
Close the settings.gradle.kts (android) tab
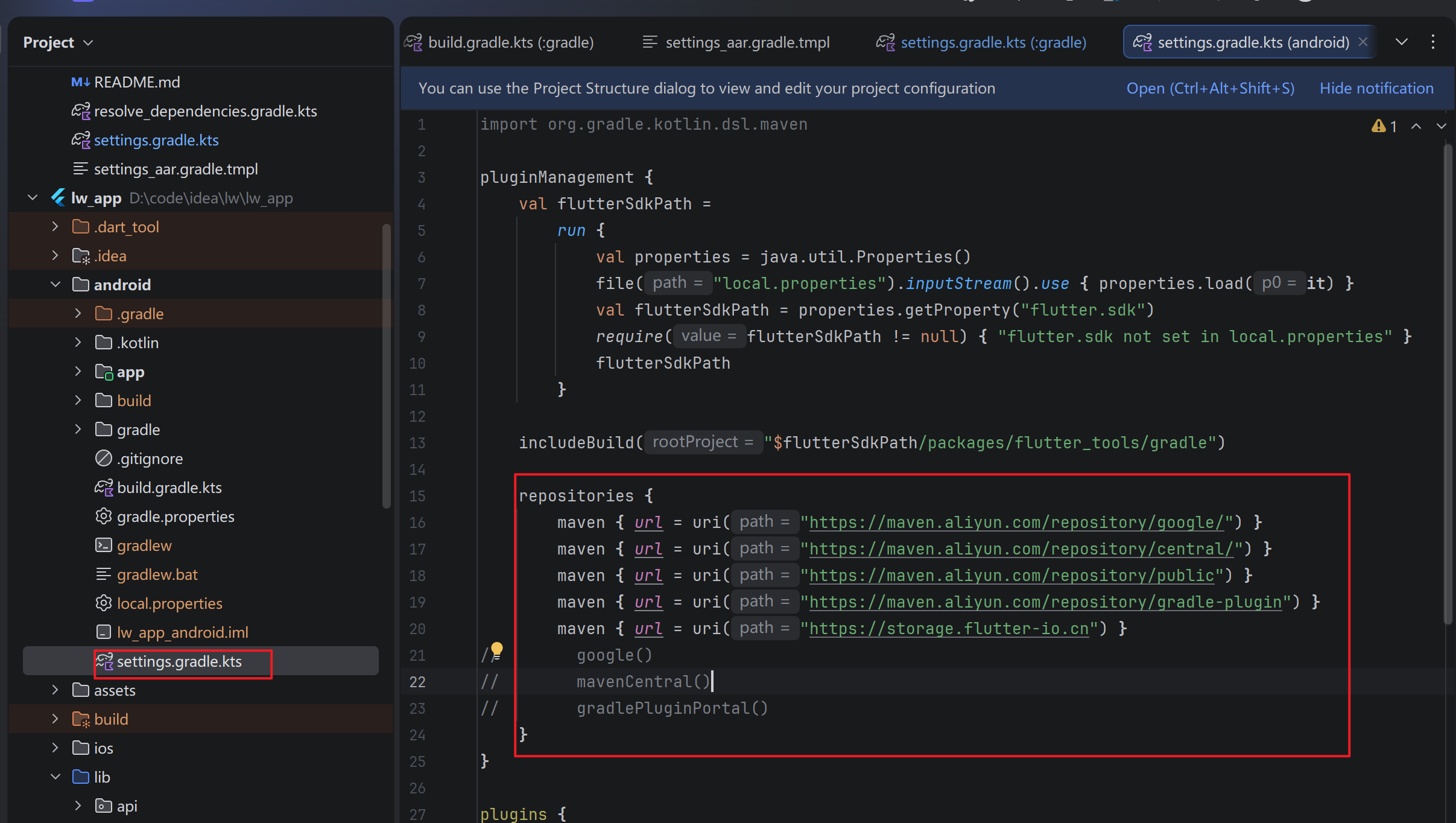(x=1363, y=42)
